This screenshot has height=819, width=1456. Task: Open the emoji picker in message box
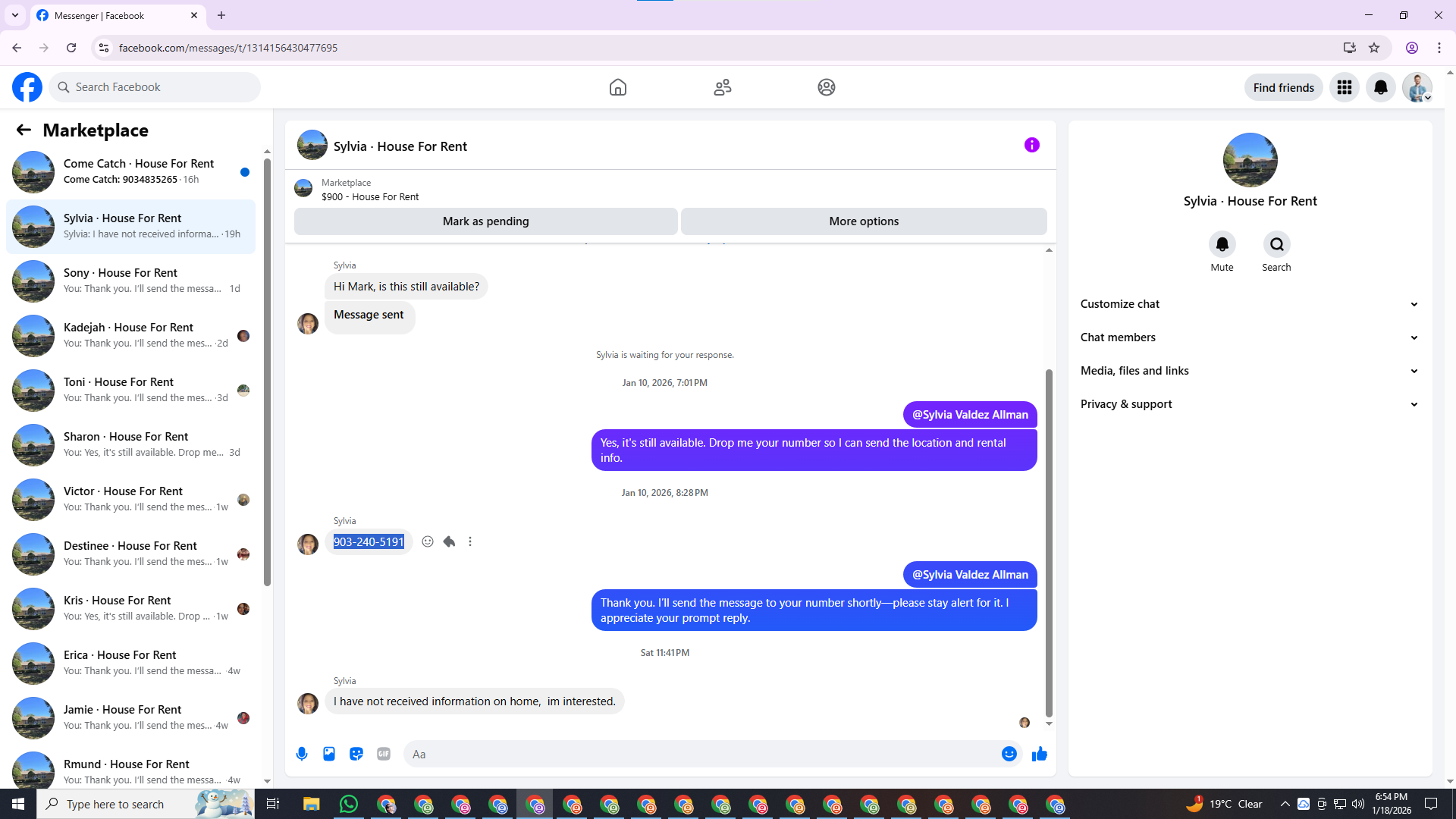pyautogui.click(x=1009, y=754)
